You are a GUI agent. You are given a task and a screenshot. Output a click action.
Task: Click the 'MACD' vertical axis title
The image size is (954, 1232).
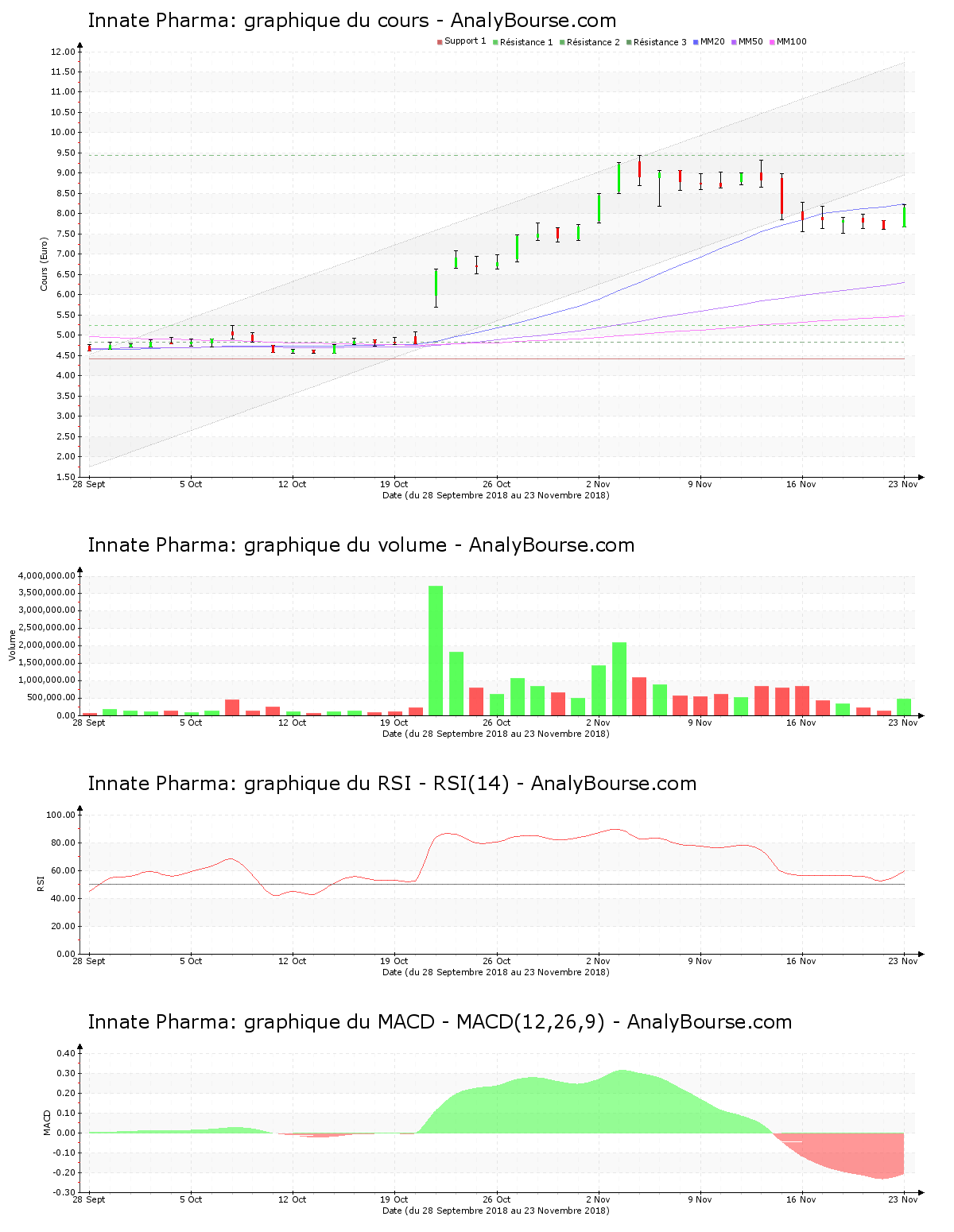(47, 1122)
